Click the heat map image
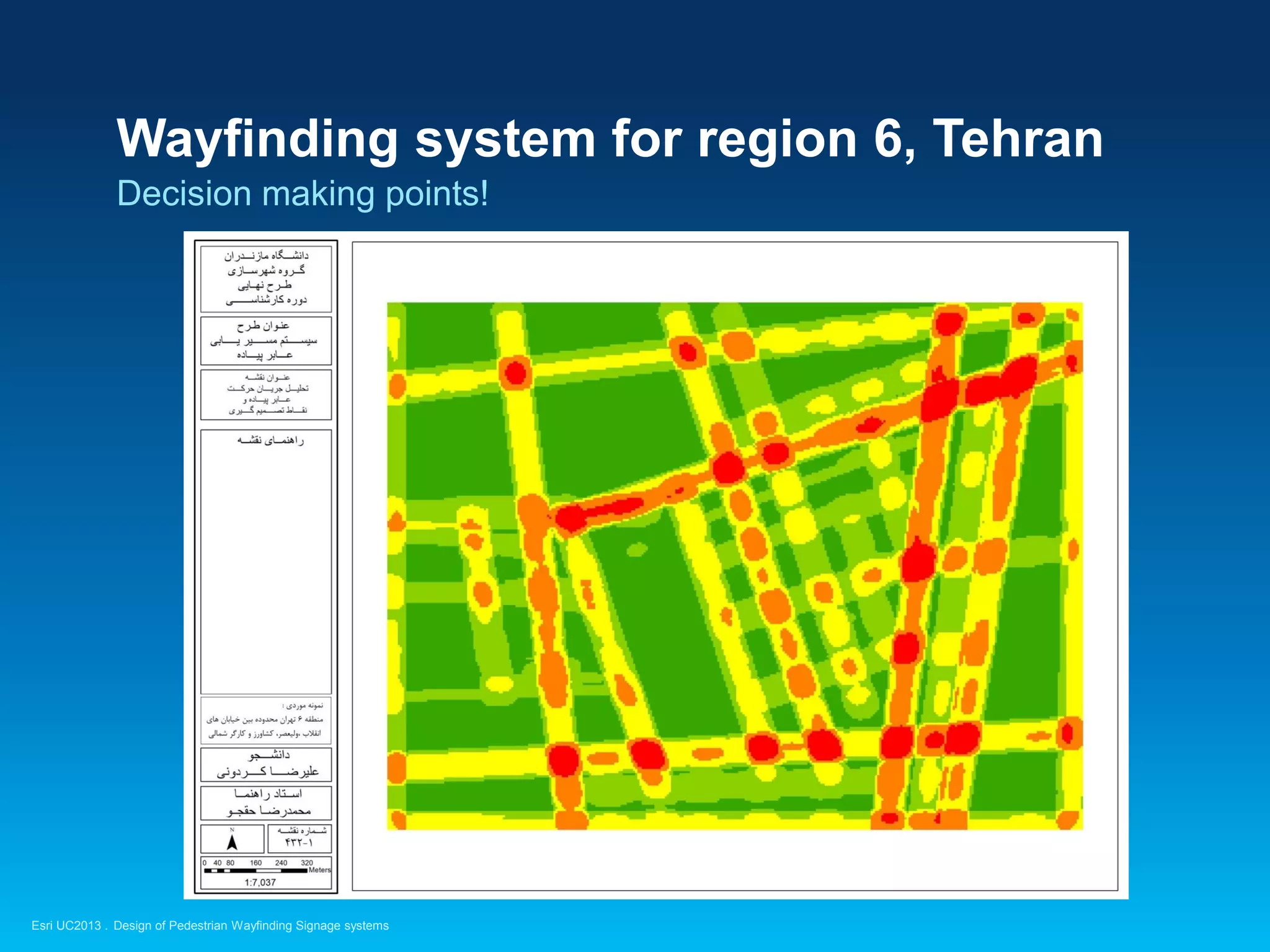Viewport: 1270px width, 952px height. coord(735,566)
